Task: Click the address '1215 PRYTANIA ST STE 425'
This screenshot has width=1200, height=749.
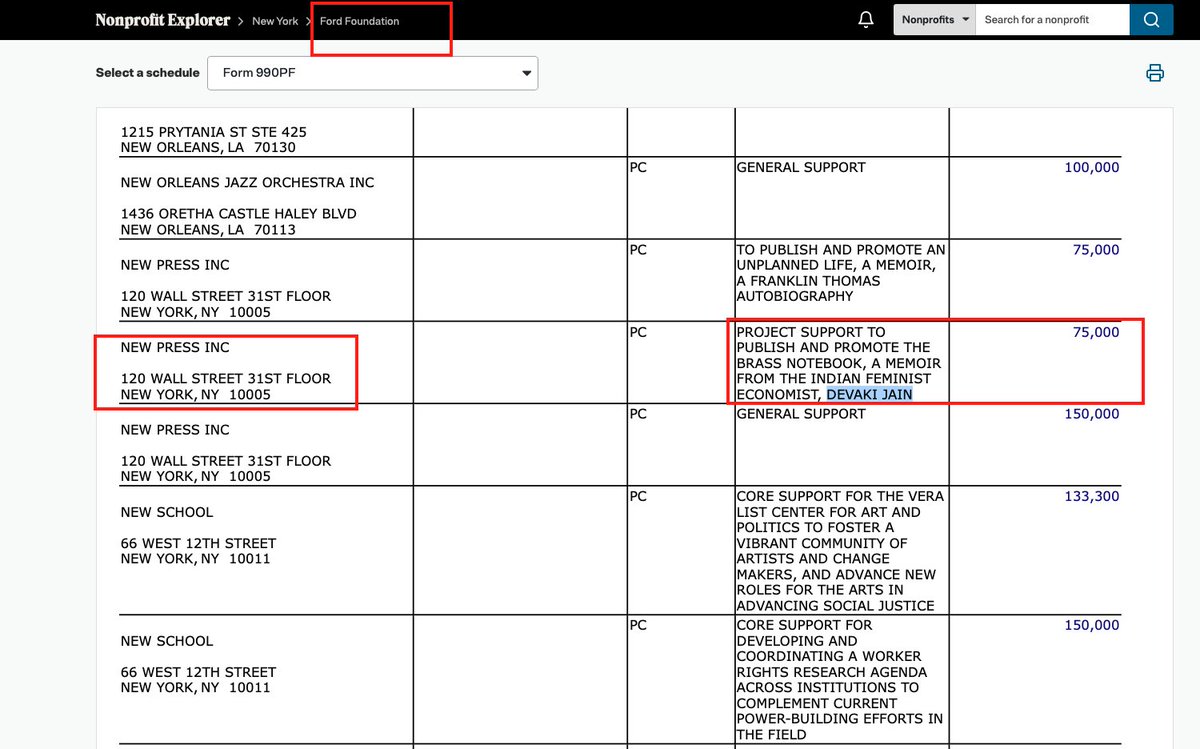Action: tap(213, 132)
